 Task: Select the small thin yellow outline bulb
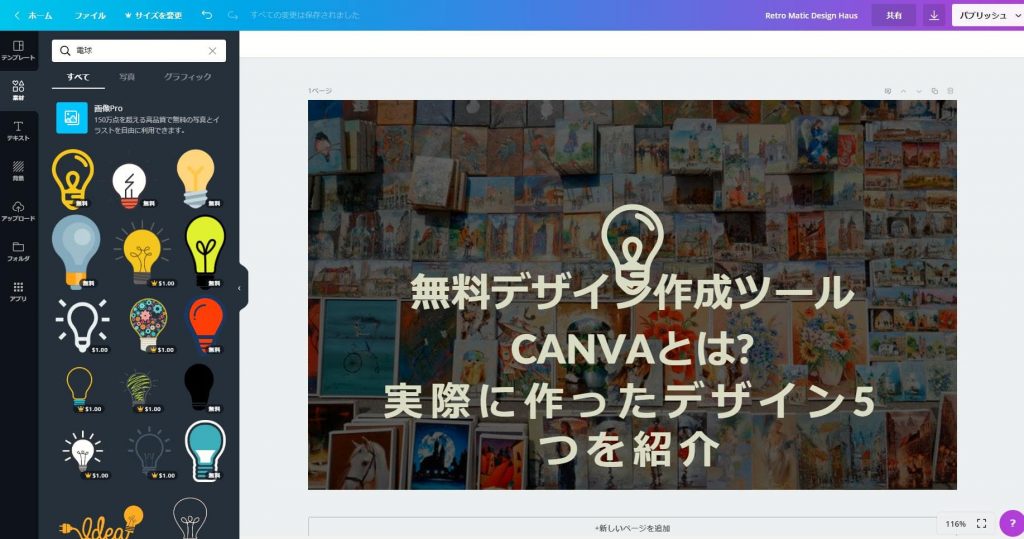[x=80, y=389]
